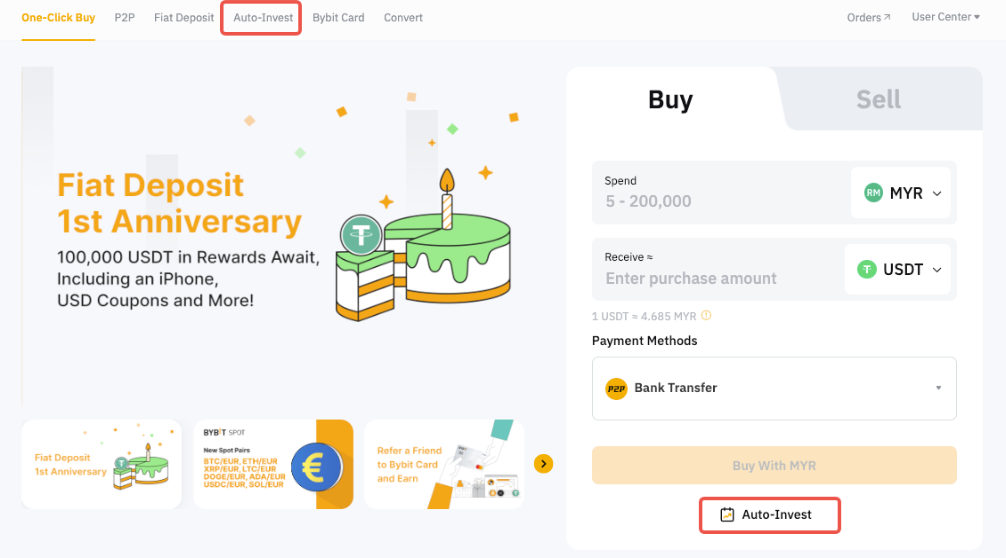The width and height of the screenshot is (1006, 558).
Task: Expand the MYR currency dropdown
Action: point(937,194)
